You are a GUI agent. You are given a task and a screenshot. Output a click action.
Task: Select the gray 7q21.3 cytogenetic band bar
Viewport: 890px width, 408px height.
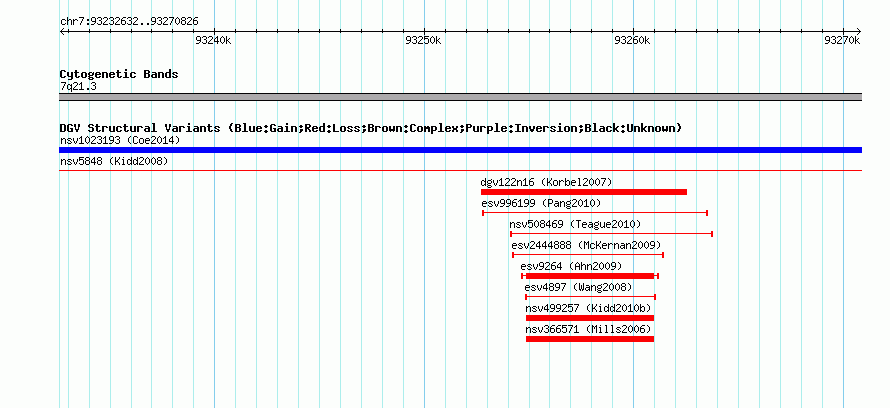coord(460,97)
